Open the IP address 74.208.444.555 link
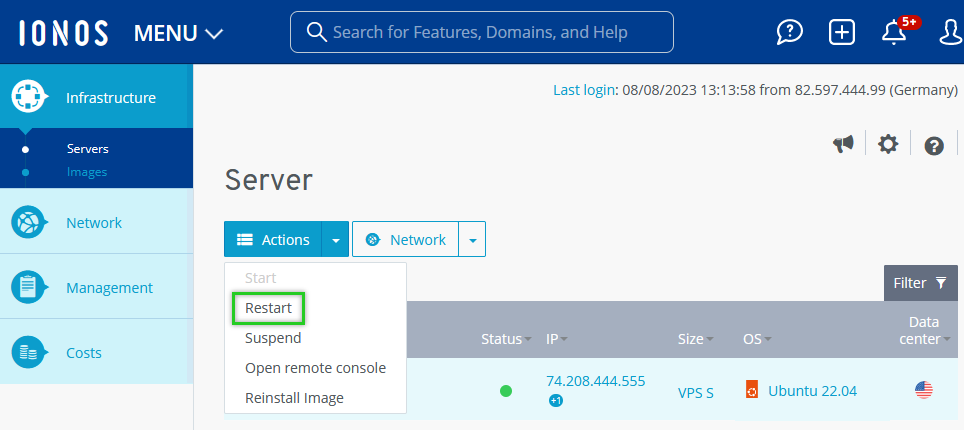964x430 pixels. [x=595, y=381]
